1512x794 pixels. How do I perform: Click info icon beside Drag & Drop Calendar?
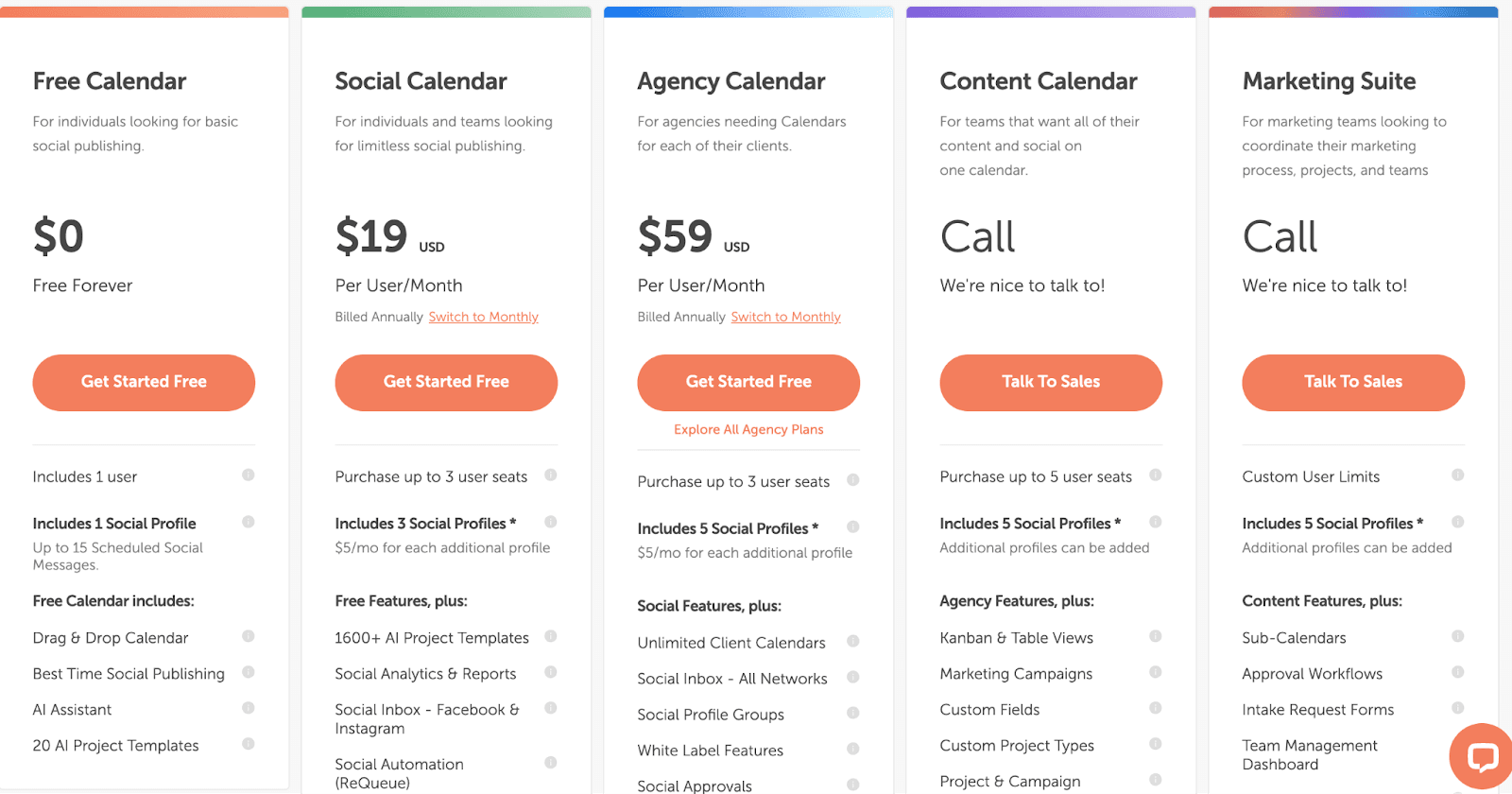pos(249,636)
